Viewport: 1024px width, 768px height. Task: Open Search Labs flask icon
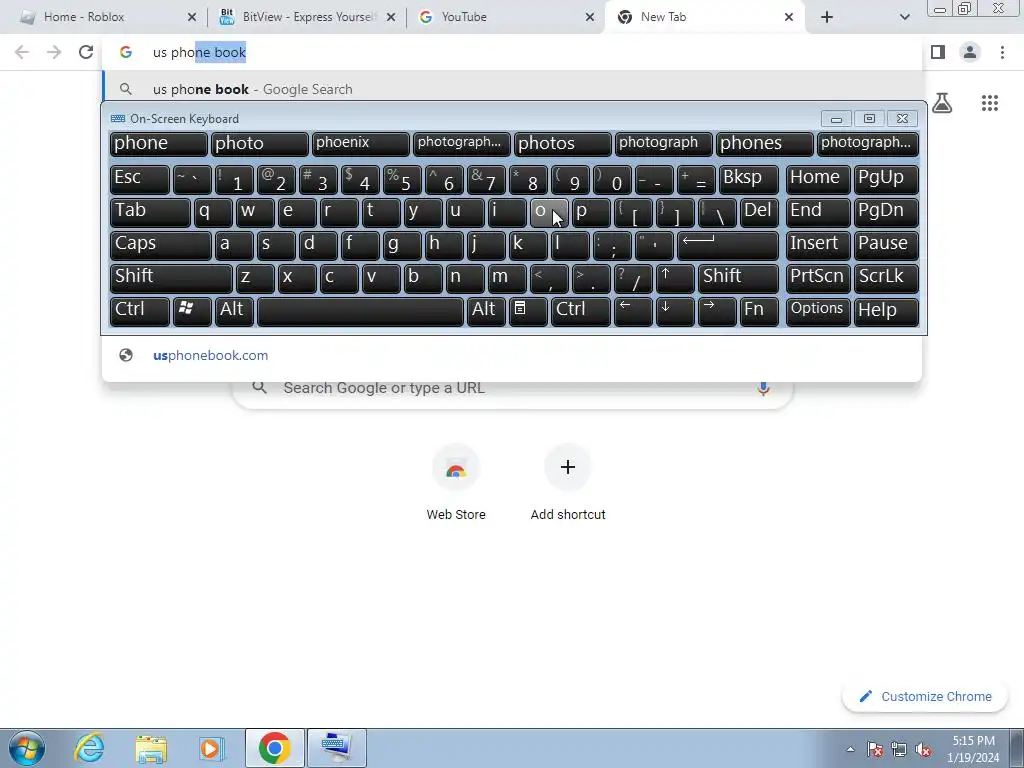942,103
